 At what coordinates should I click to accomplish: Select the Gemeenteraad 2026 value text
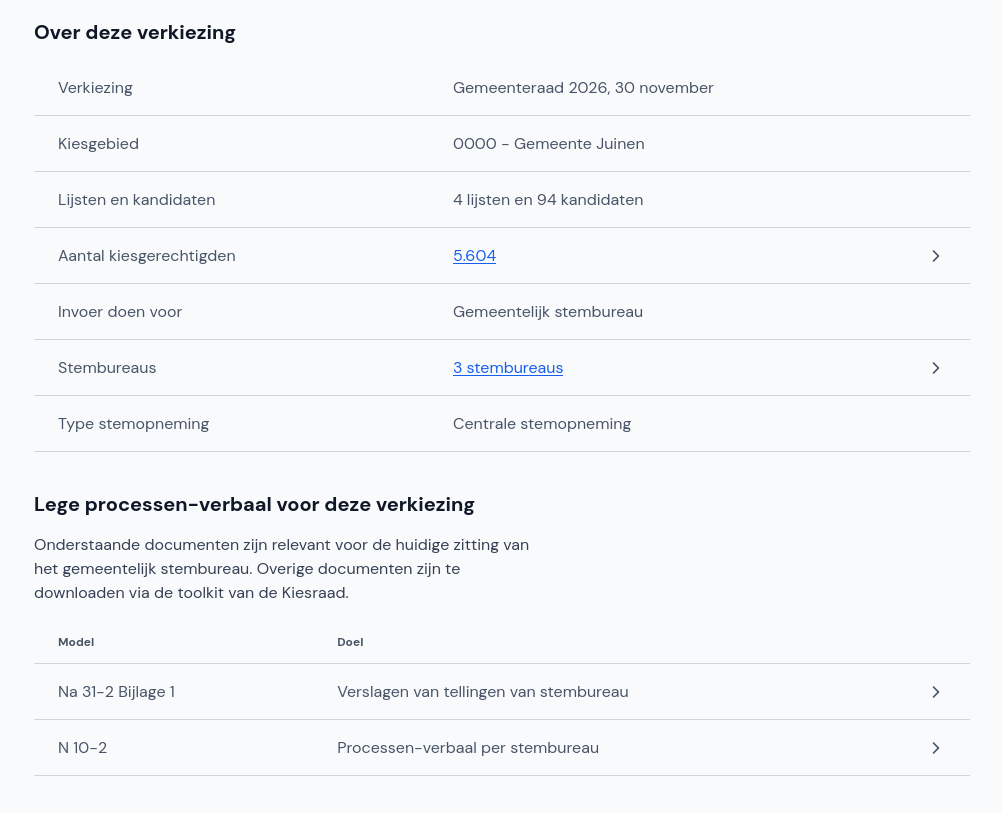583,88
